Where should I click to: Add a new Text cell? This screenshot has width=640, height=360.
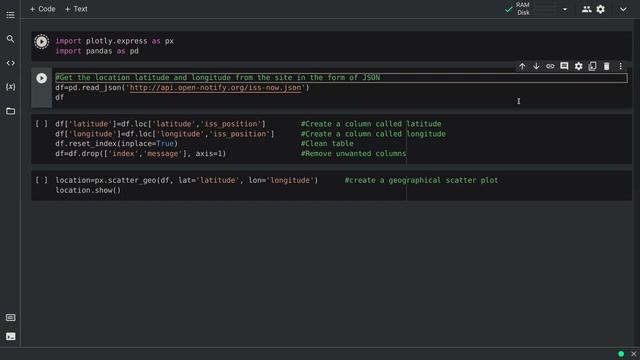click(x=76, y=9)
